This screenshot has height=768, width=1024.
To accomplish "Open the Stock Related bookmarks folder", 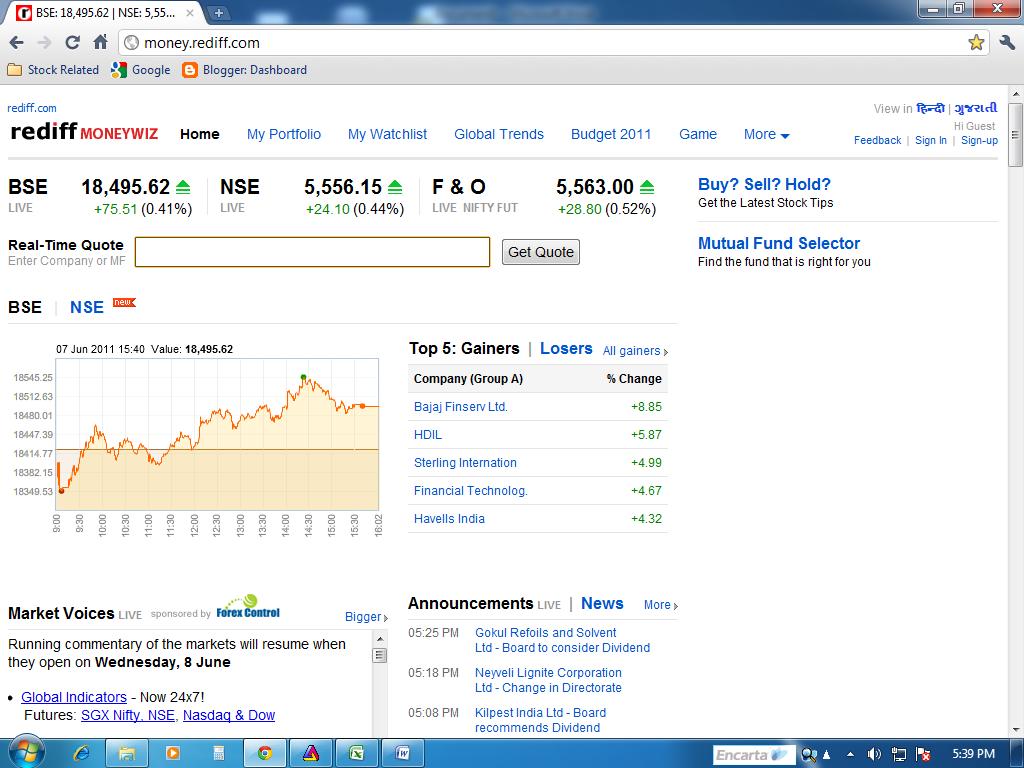I will coord(53,70).
